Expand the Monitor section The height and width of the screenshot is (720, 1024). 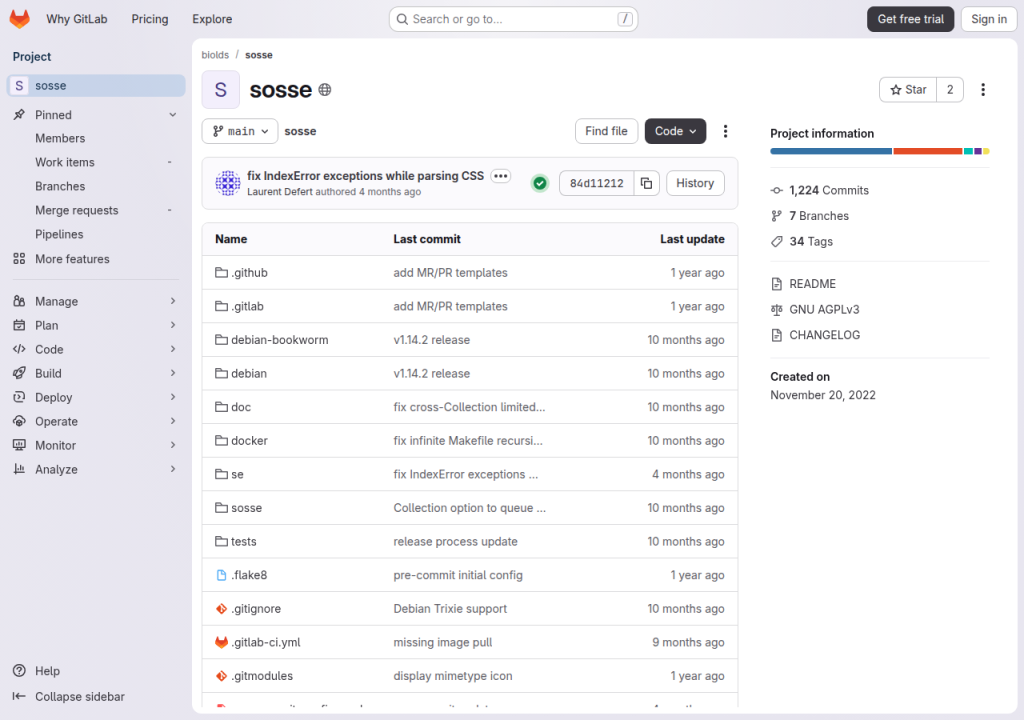point(95,446)
